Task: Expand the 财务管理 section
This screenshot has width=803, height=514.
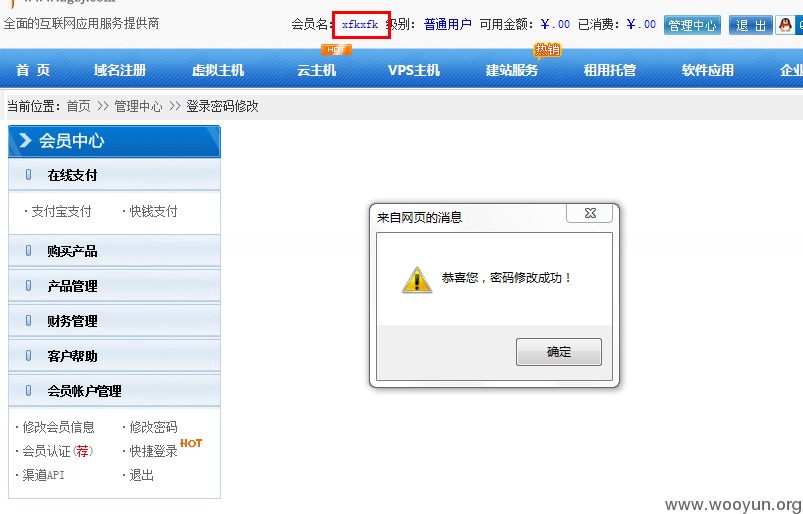Action: [x=114, y=321]
